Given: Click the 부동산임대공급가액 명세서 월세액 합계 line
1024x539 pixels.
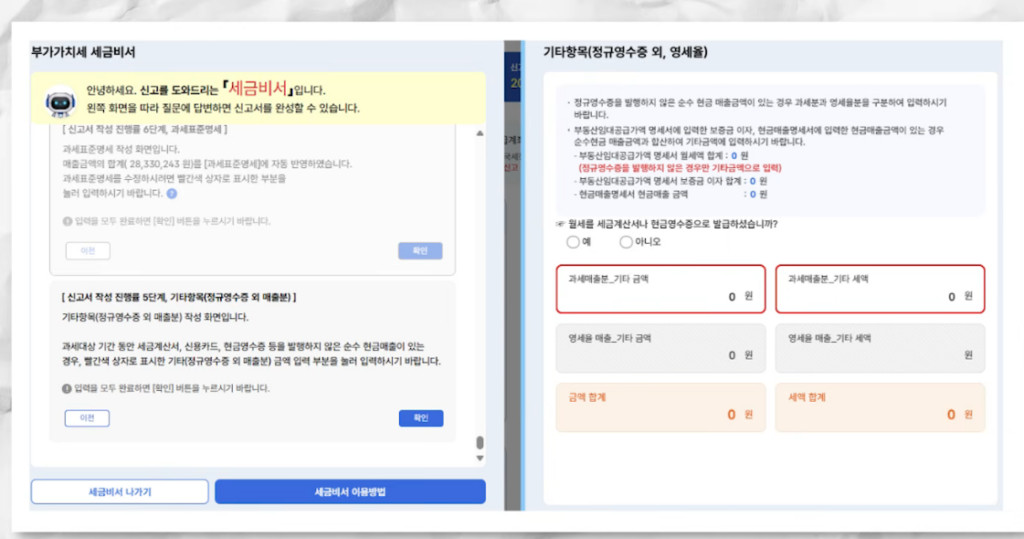Looking at the screenshot, I should (661, 155).
